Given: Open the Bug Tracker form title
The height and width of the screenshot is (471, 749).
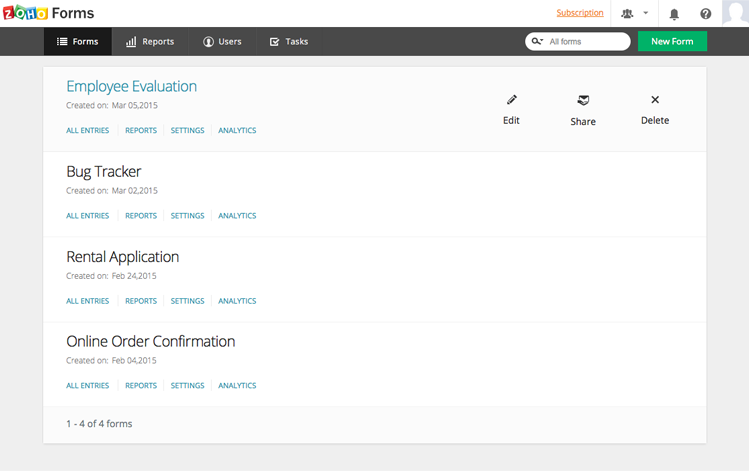Looking at the screenshot, I should 104,171.
